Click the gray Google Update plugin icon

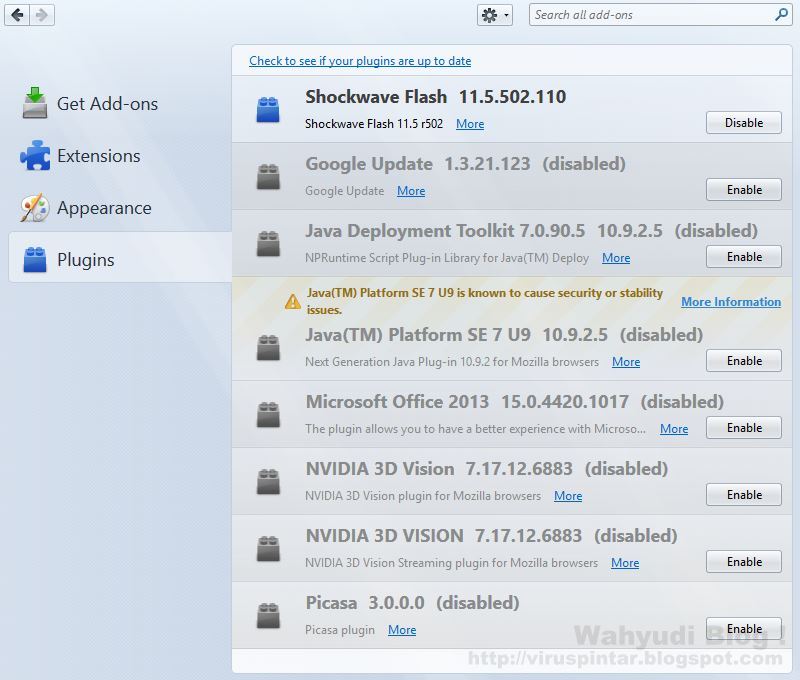pyautogui.click(x=268, y=177)
